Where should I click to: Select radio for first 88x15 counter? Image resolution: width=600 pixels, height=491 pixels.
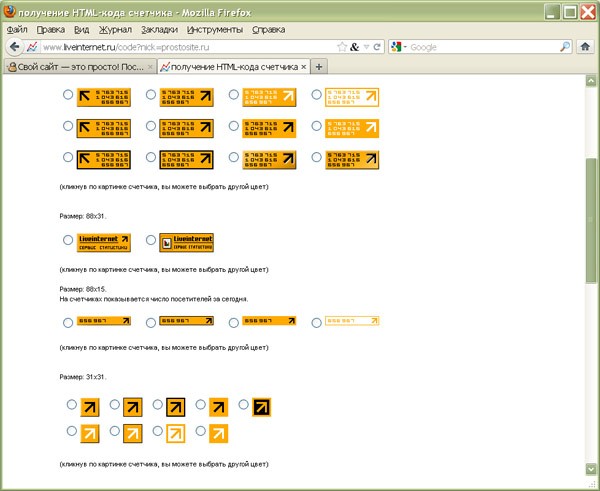click(x=68, y=323)
